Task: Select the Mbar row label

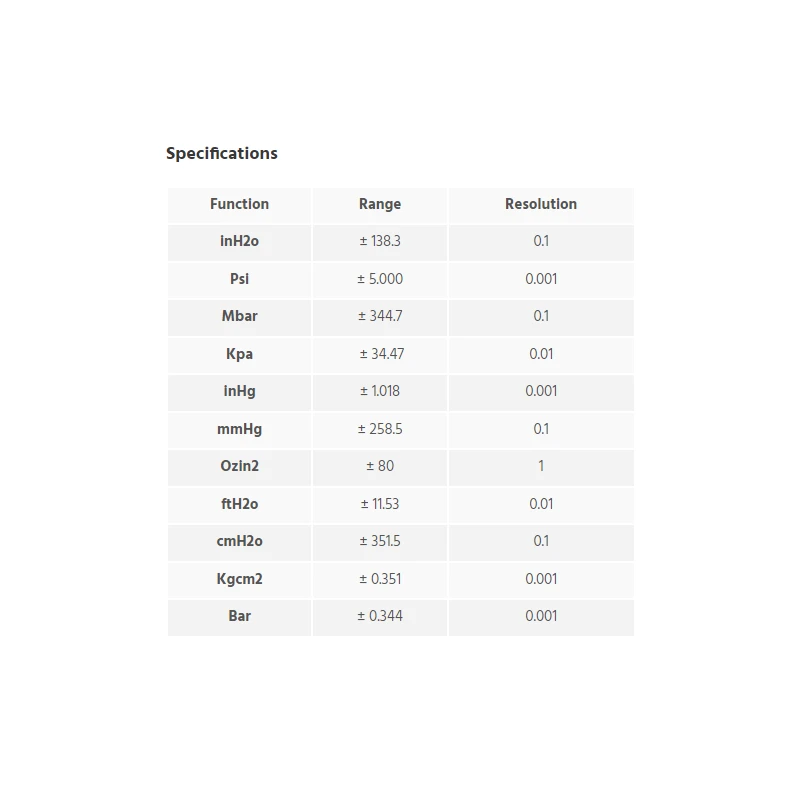Action: pyautogui.click(x=239, y=316)
